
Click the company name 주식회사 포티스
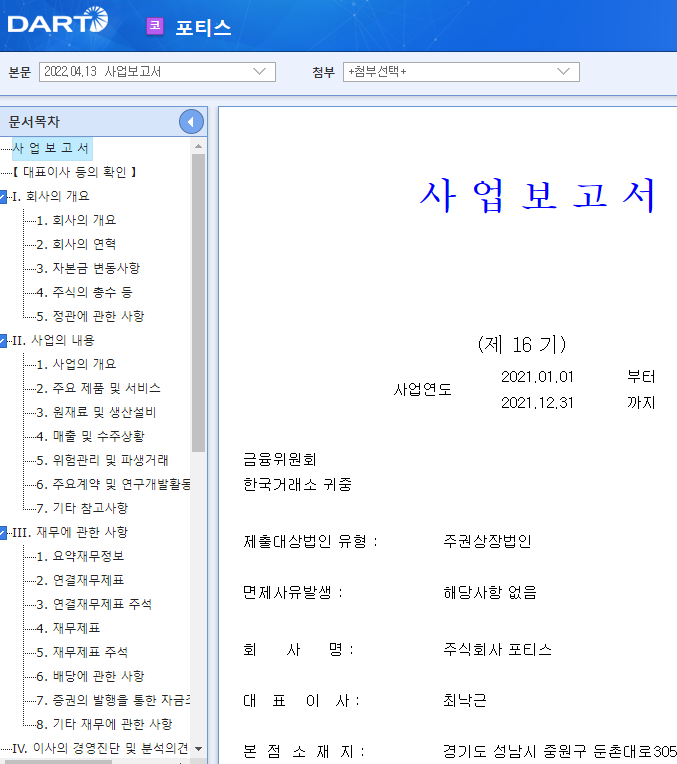click(497, 650)
